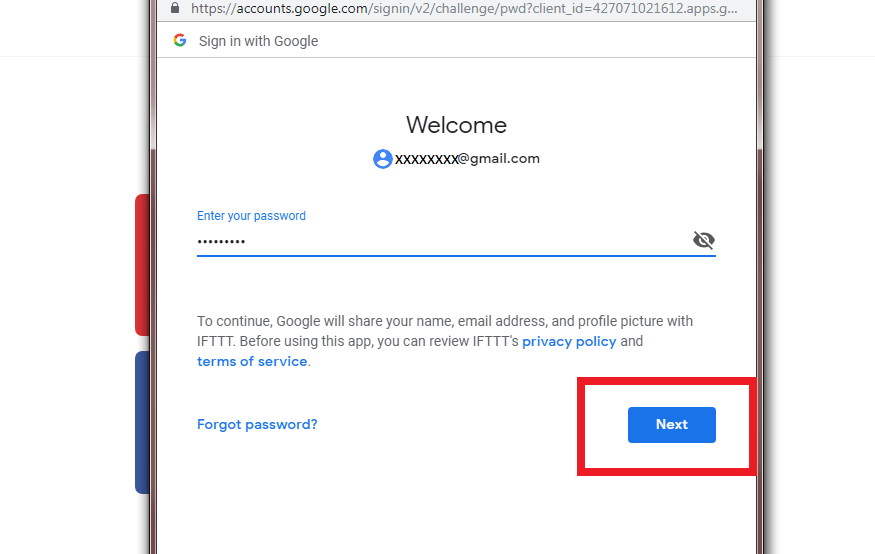Click the blue account avatar icon
Screen dimensions: 875x554
(383, 159)
